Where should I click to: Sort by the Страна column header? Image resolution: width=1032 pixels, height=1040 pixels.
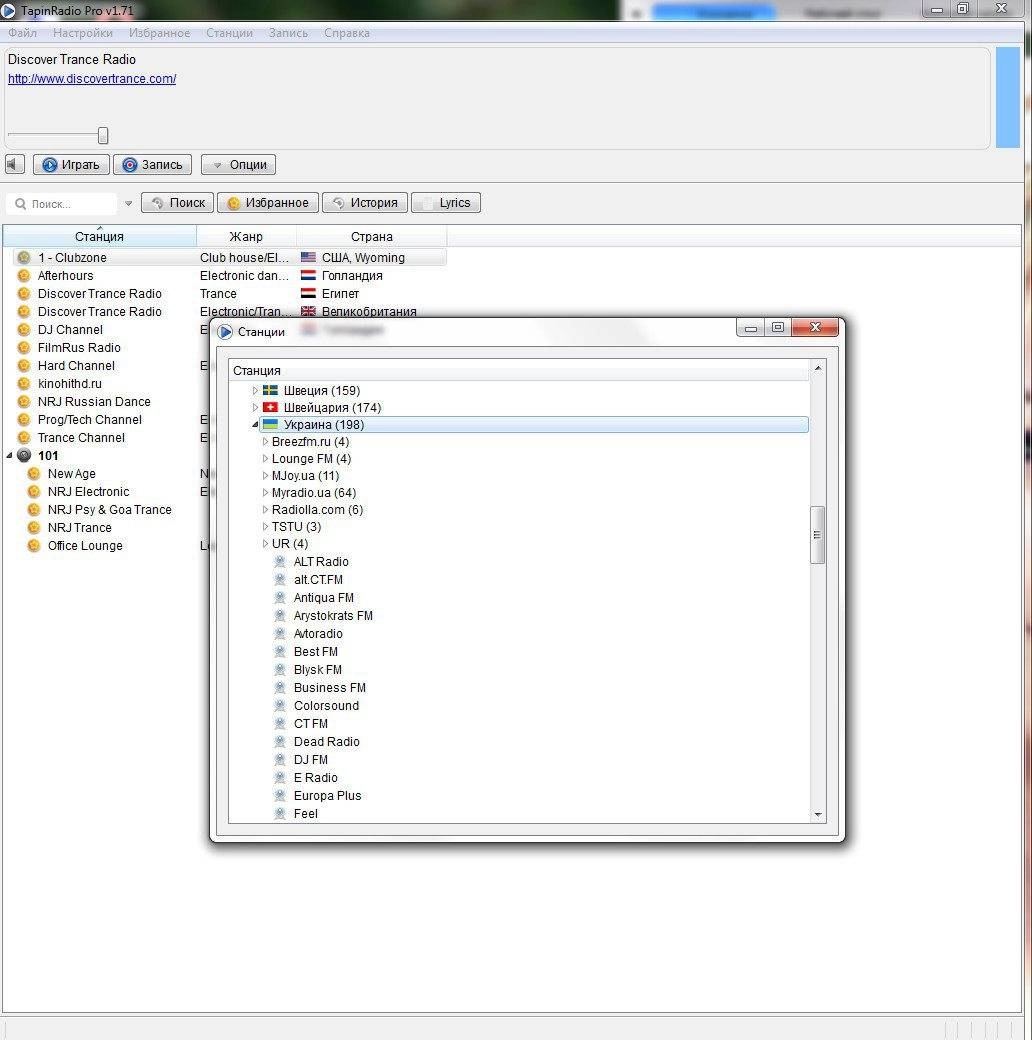click(371, 236)
